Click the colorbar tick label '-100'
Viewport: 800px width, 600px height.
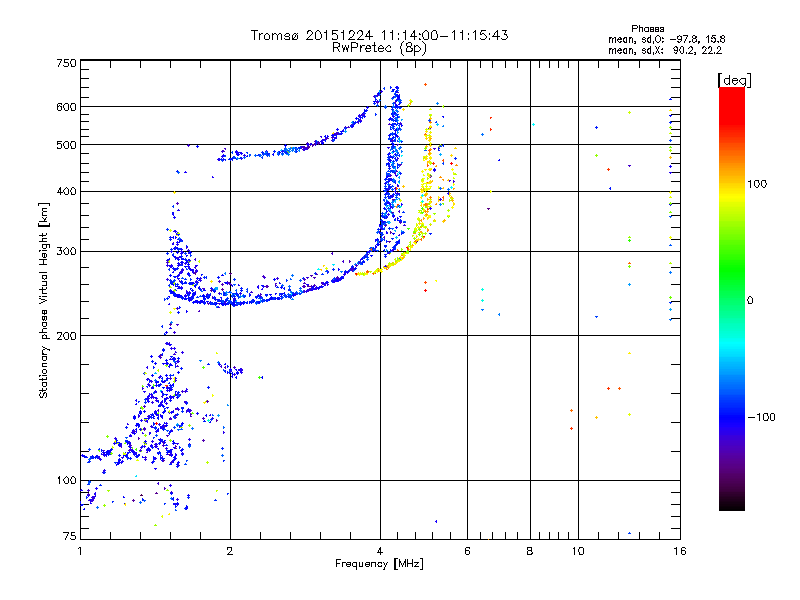(x=761, y=417)
